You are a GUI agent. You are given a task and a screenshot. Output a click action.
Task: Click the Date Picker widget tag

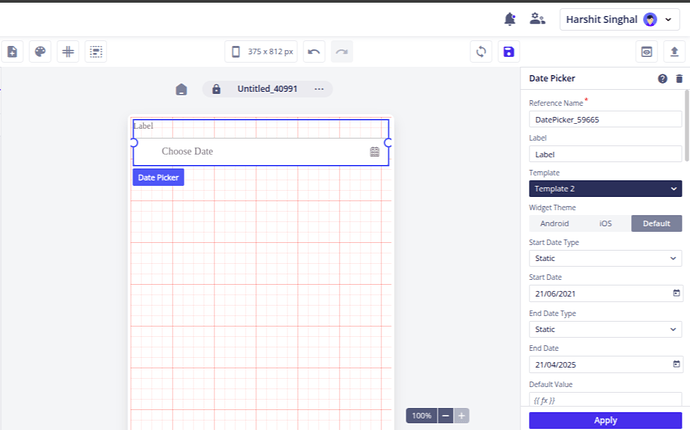click(x=158, y=177)
